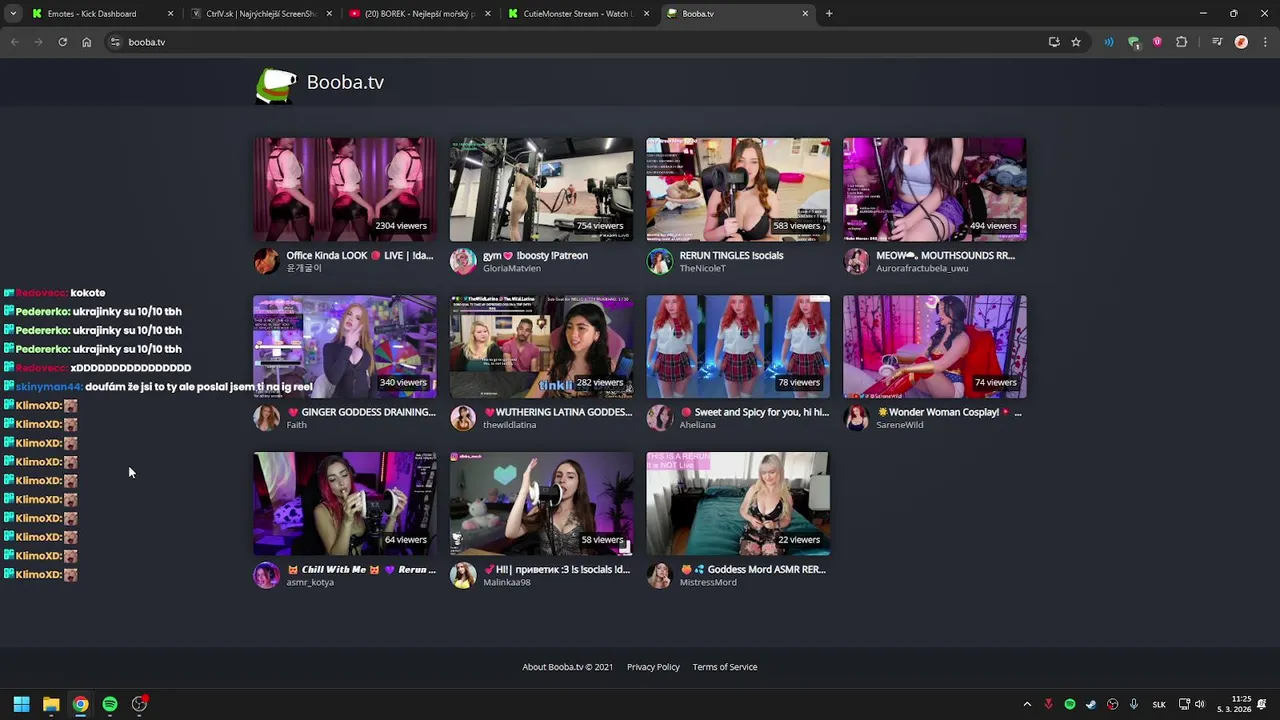Open the tab search dropdown

point(13,14)
